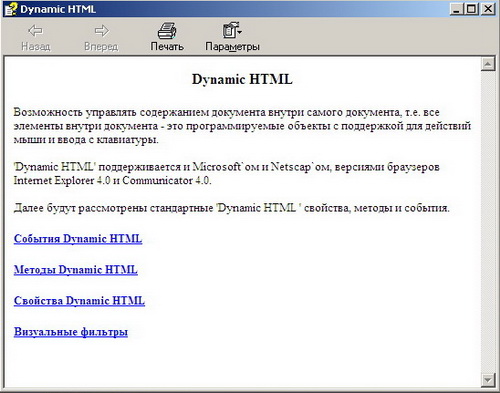Screen dimensions: 500x393
Task: Open link Свойства Dynamic HTML
Action: coord(79,301)
